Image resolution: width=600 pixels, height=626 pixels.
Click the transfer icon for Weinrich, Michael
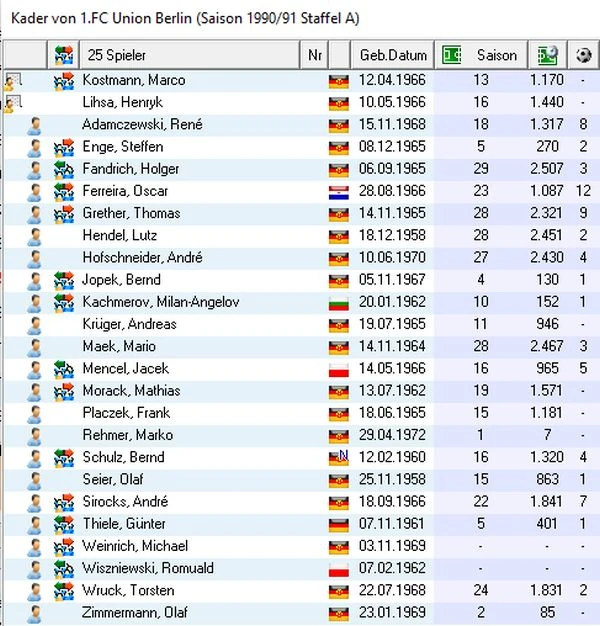[x=64, y=547]
